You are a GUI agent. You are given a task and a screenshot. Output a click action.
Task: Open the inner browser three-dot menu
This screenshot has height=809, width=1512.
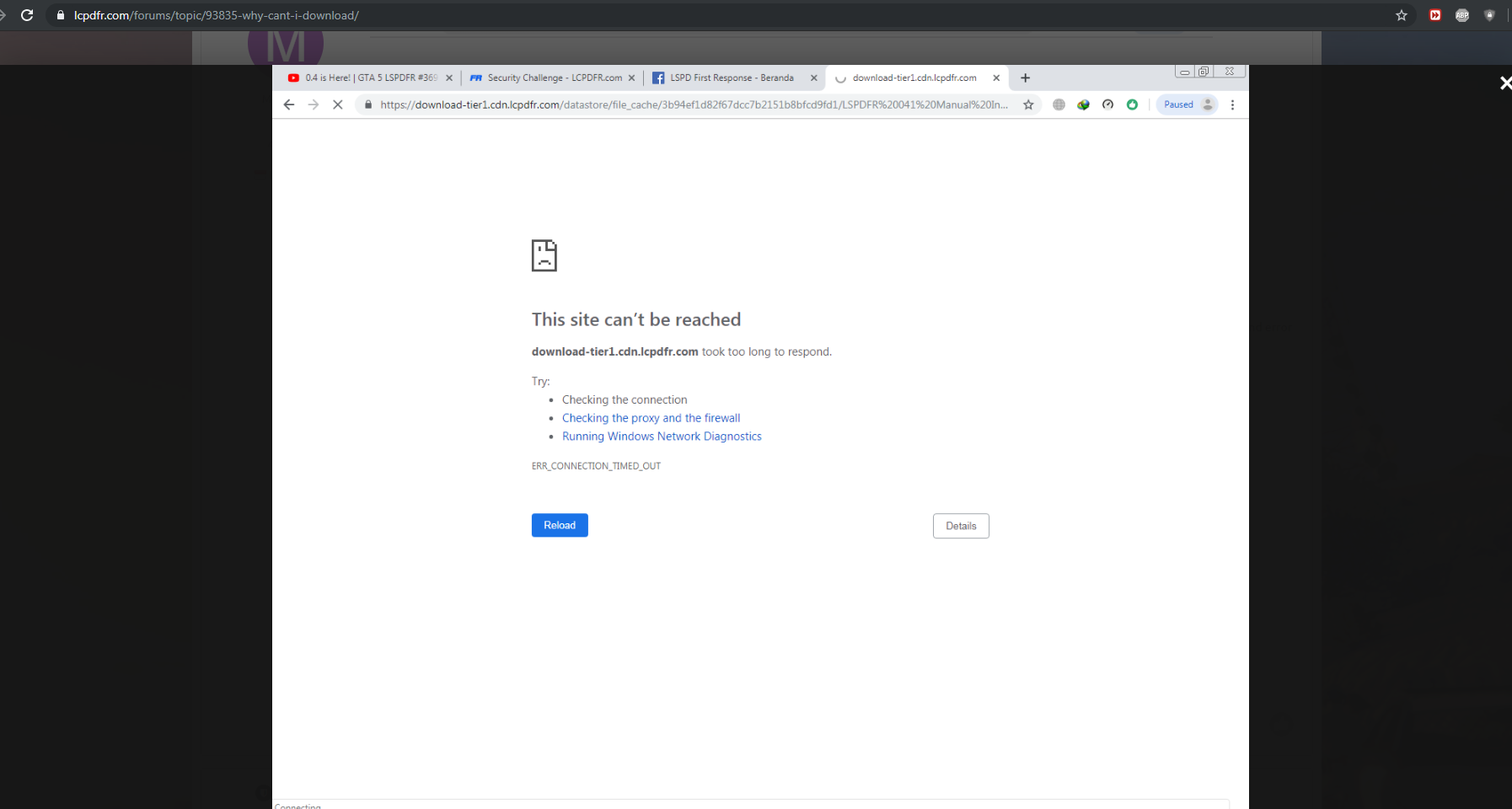tap(1232, 104)
